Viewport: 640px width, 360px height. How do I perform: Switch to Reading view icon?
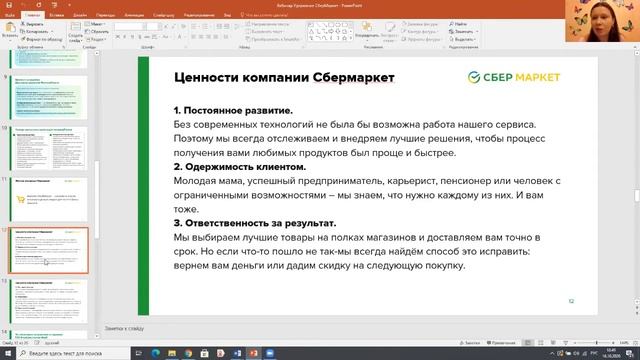(553, 343)
